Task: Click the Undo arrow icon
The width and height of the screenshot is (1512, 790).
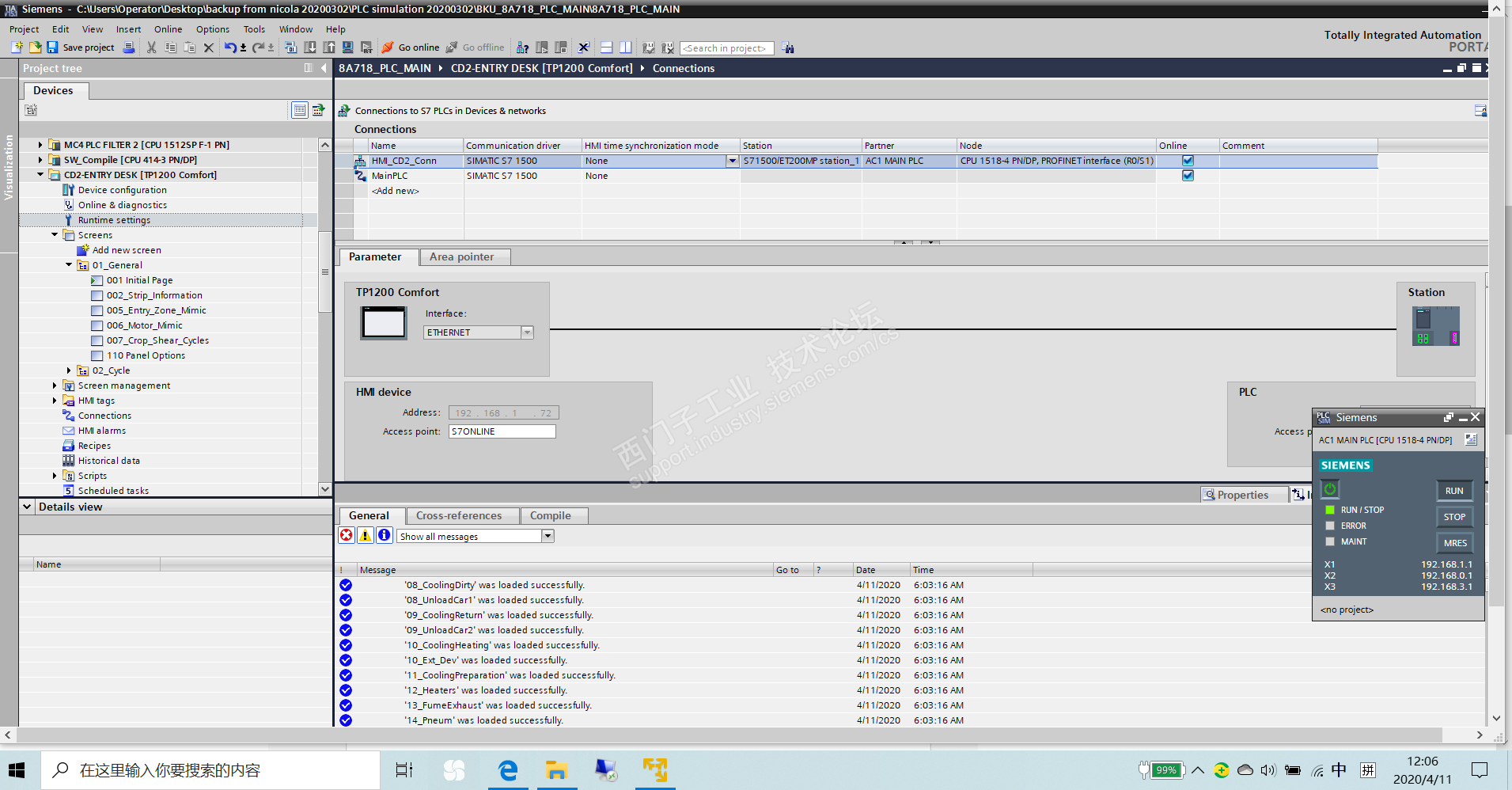Action: 229,47
